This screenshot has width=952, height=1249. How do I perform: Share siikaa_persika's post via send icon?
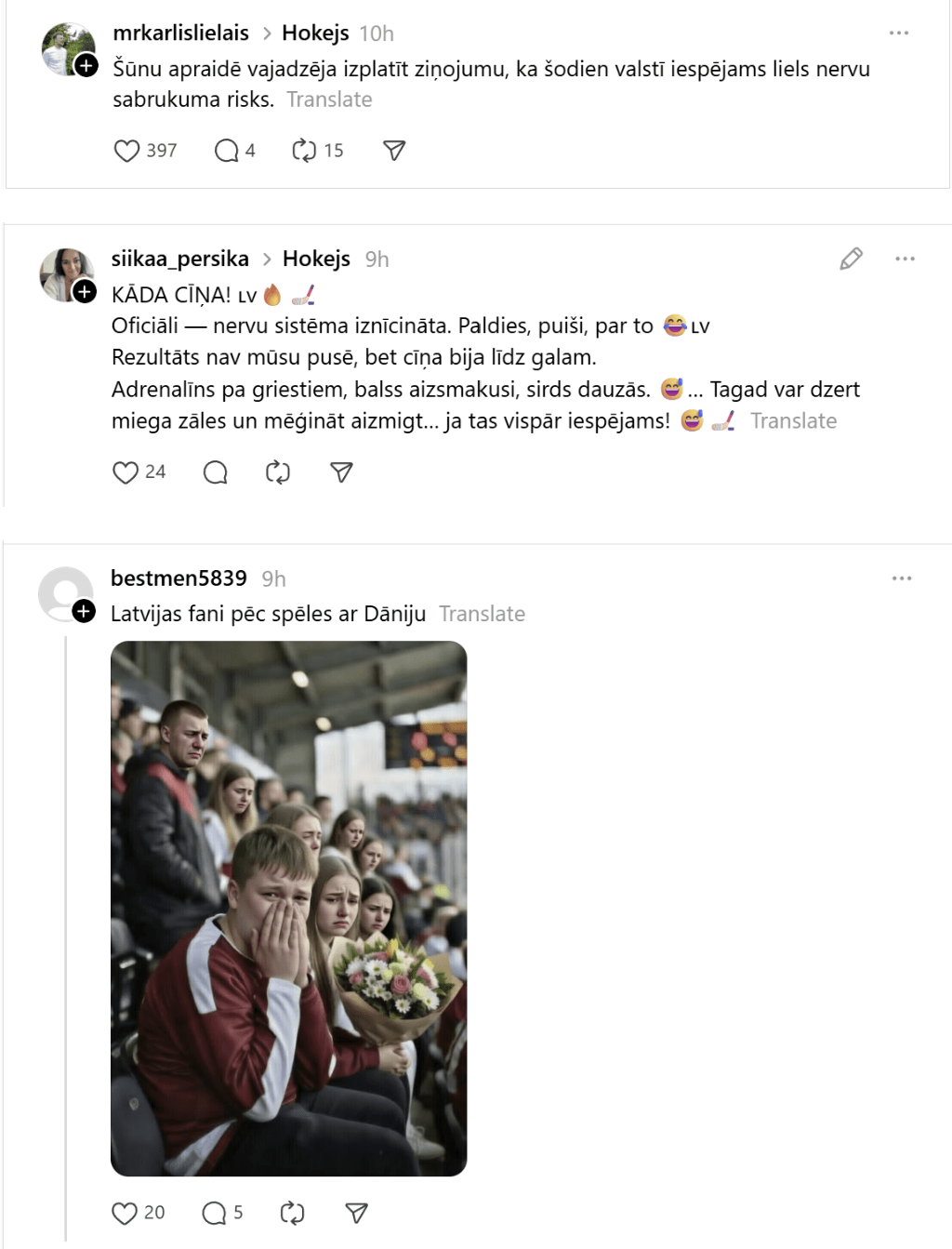(342, 472)
